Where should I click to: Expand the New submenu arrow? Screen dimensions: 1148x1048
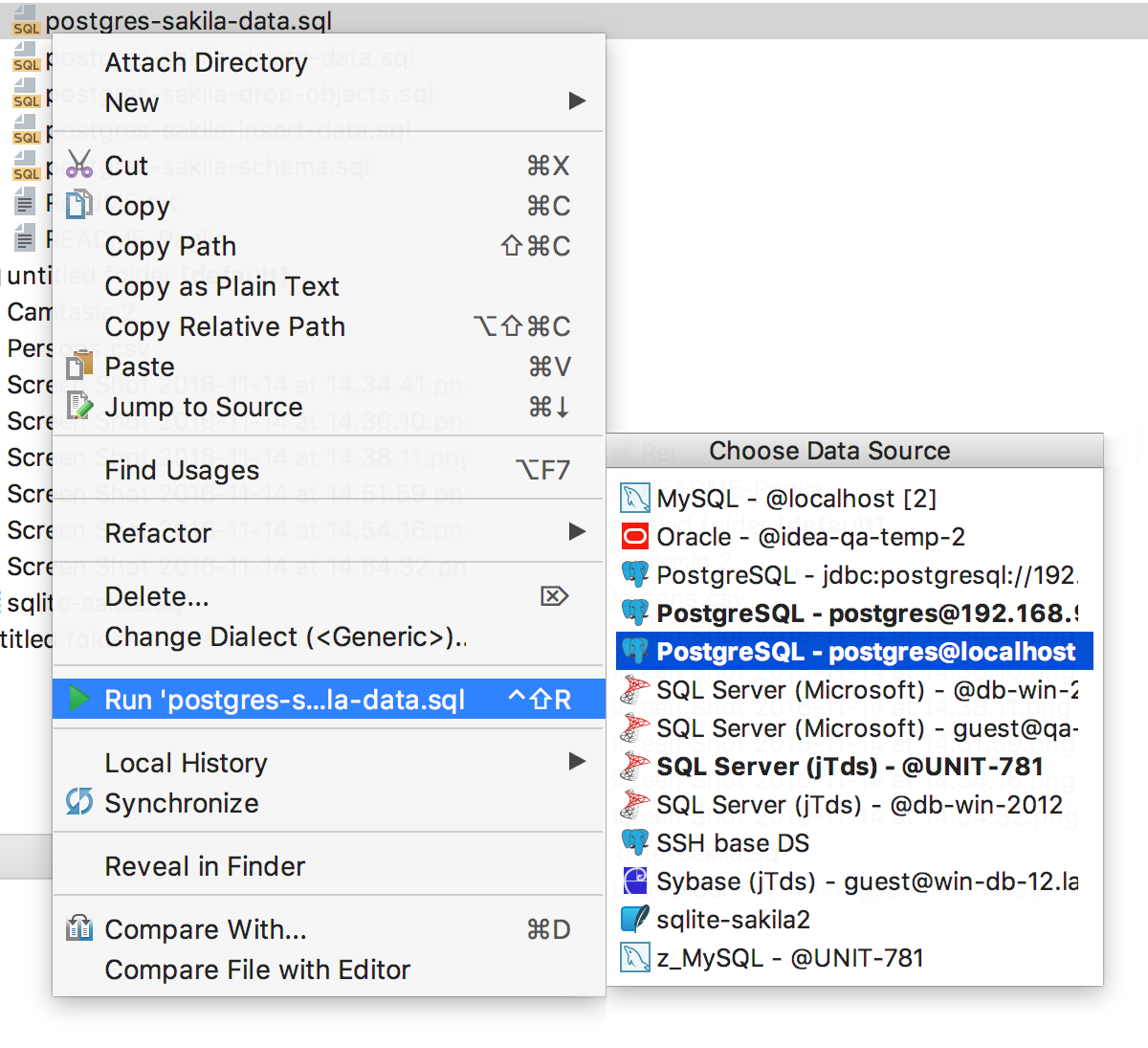pyautogui.click(x=577, y=101)
